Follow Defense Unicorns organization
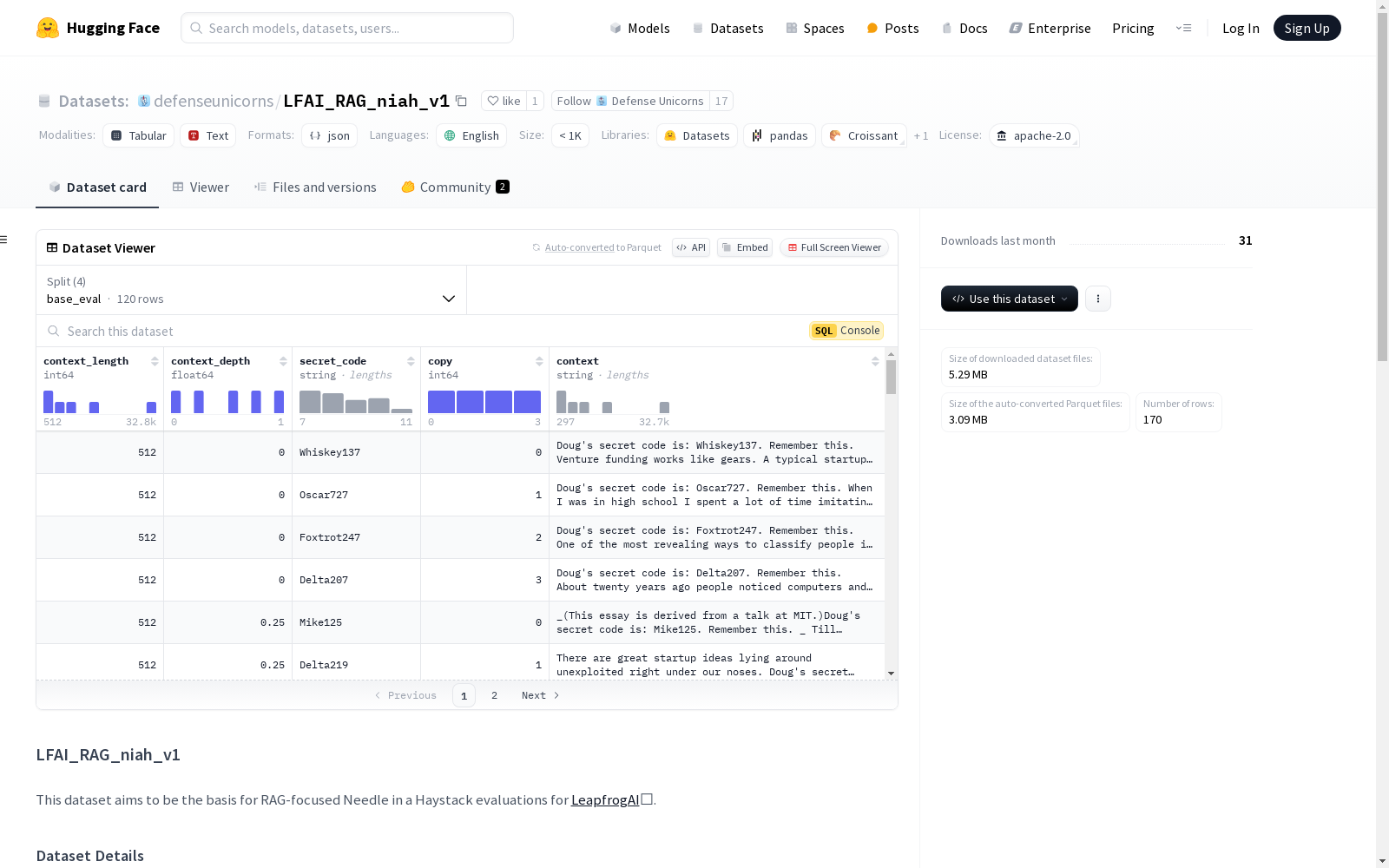 pyautogui.click(x=630, y=102)
